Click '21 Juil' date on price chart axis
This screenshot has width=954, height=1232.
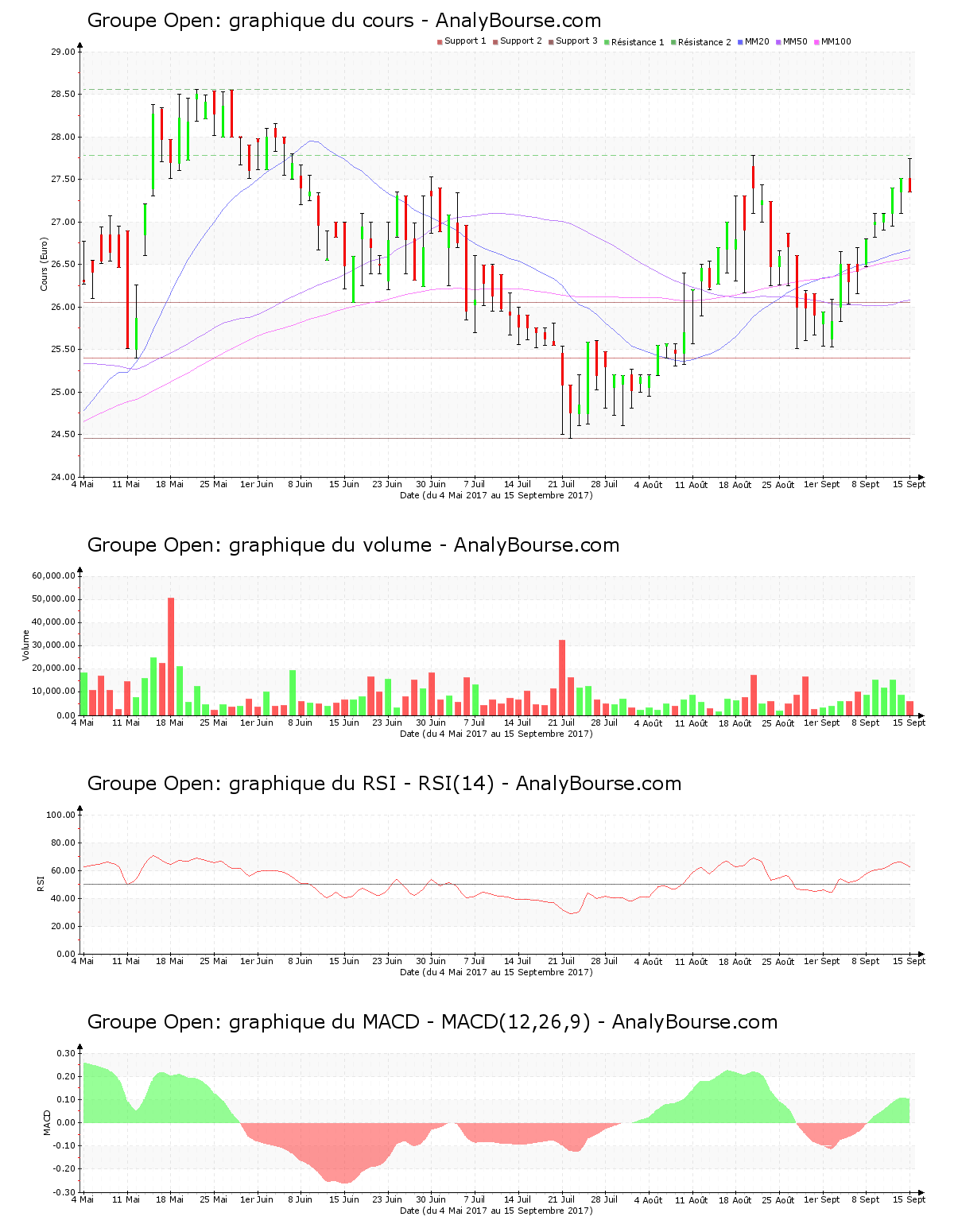coord(561,484)
